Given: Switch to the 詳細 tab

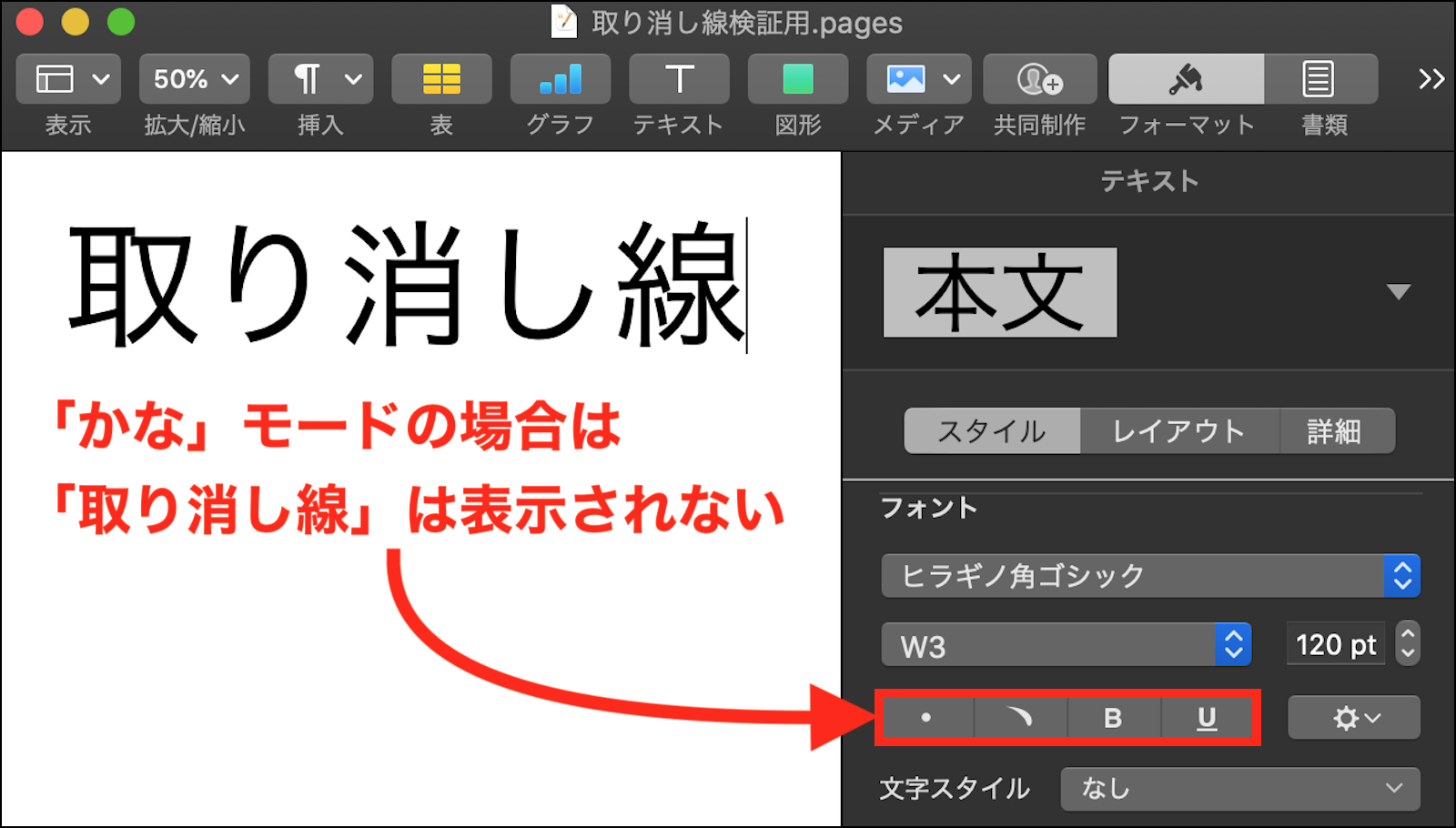Looking at the screenshot, I should pyautogui.click(x=1337, y=430).
